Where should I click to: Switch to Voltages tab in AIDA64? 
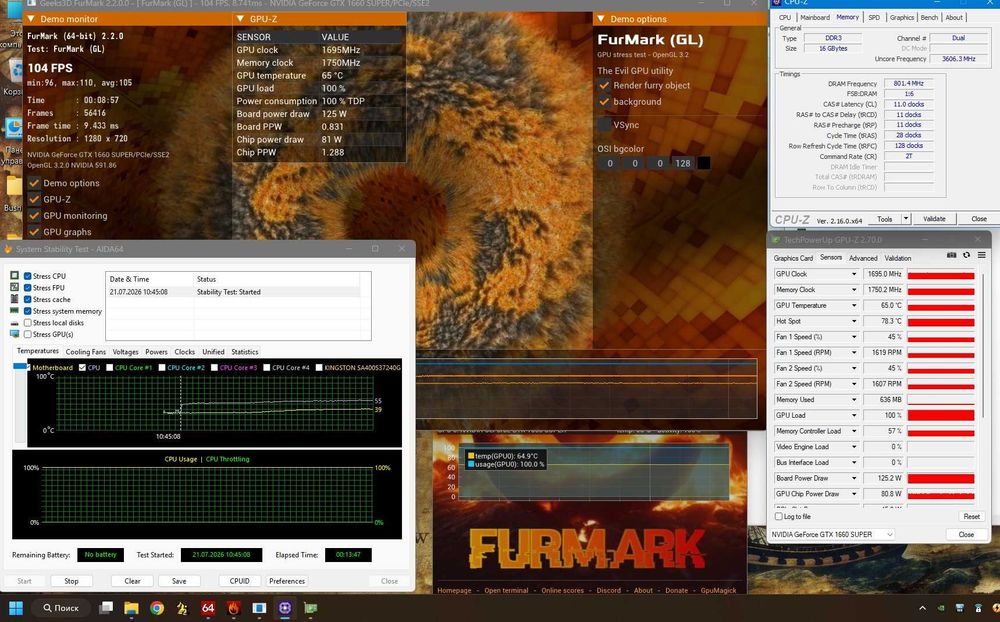(x=125, y=352)
